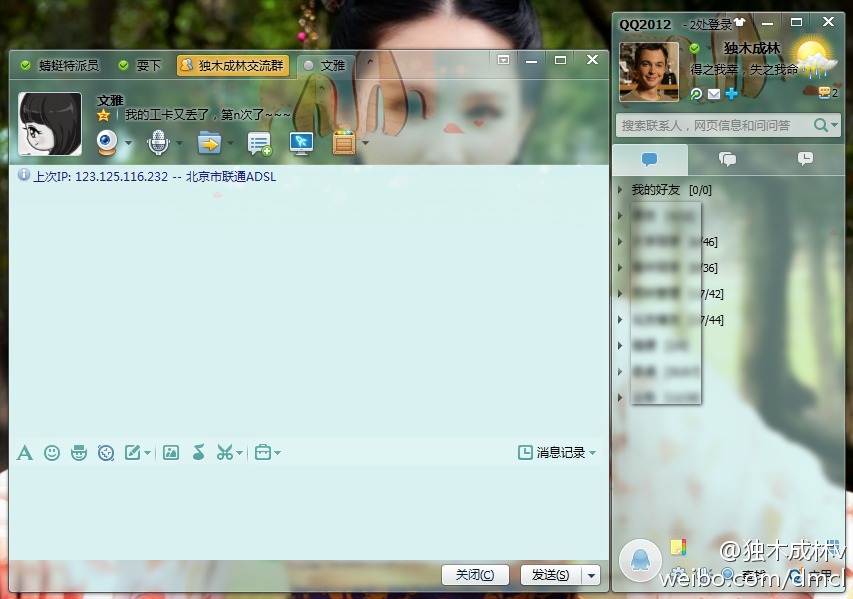Open the emoticon smiley picker
853x599 pixels.
click(52, 453)
